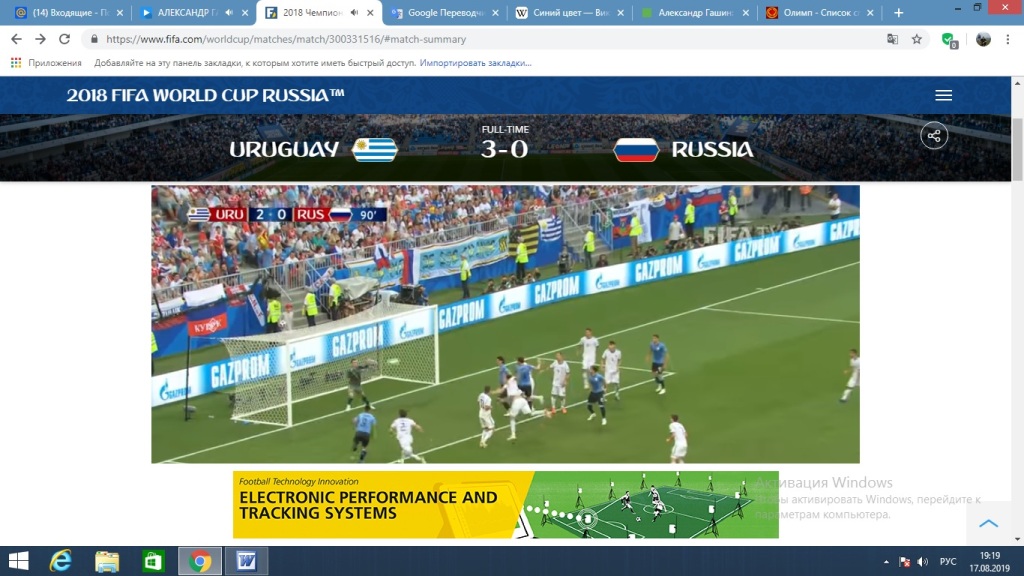Click the browser Back arrow
Viewport: 1024px width, 576px height.
[16, 39]
